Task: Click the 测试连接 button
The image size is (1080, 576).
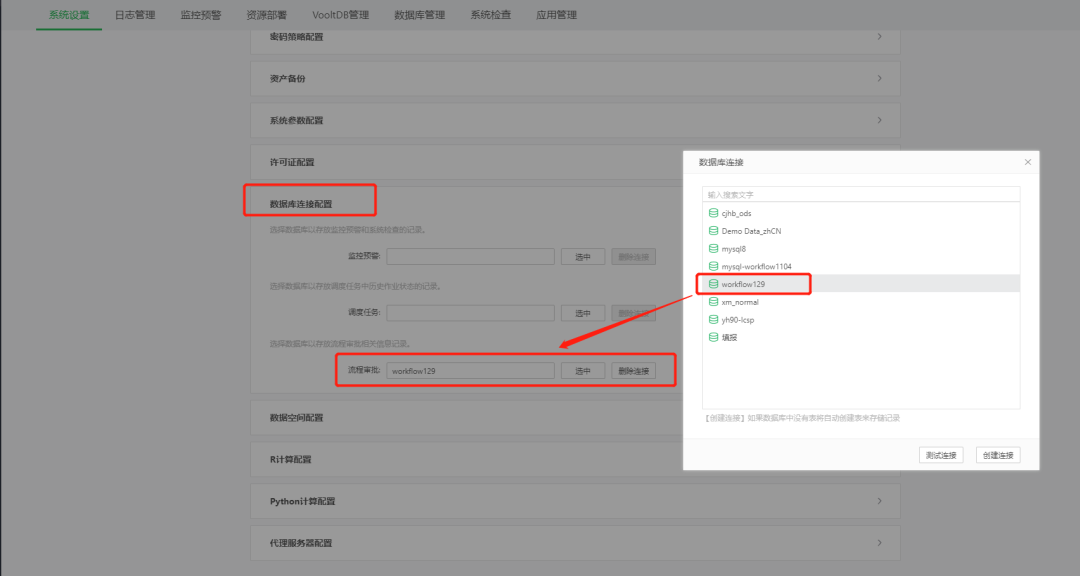Action: tap(941, 455)
